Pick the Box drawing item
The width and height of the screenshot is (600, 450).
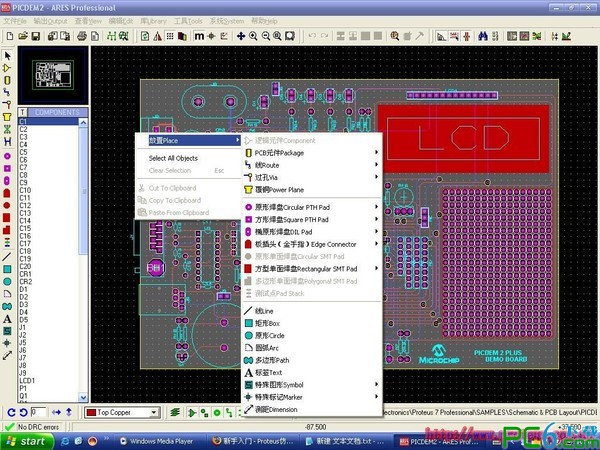(x=269, y=324)
